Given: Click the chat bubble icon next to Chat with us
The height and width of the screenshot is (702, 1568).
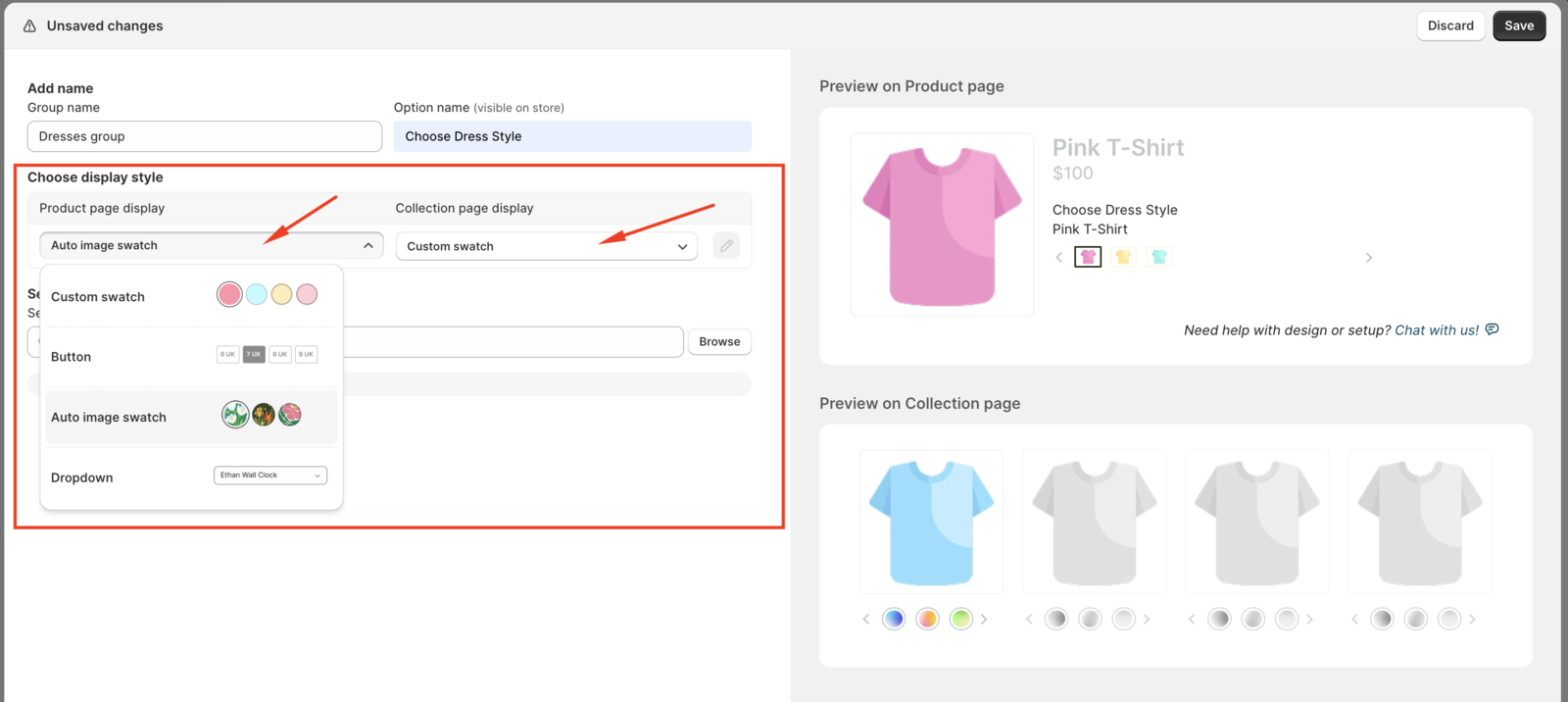Looking at the screenshot, I should point(1492,329).
